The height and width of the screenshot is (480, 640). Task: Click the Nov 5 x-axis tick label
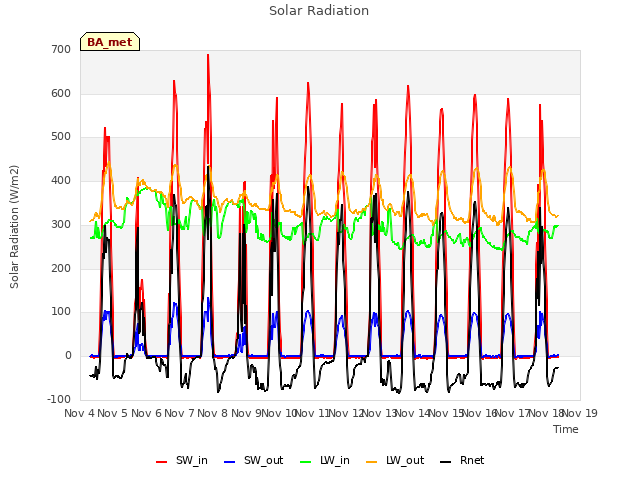click(x=112, y=413)
